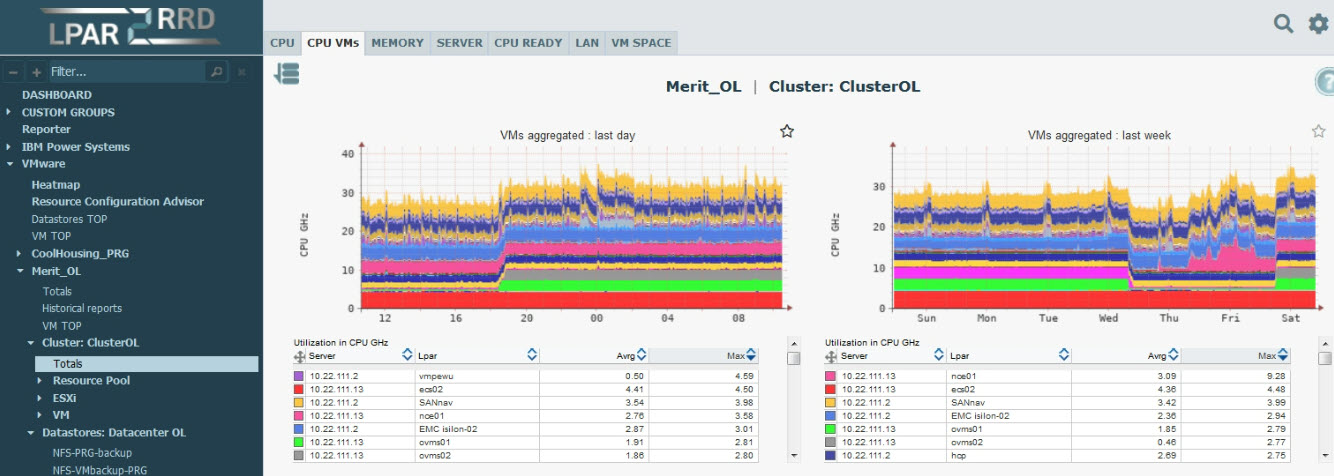Click in the sidebar Filter input field

pyautogui.click(x=125, y=72)
